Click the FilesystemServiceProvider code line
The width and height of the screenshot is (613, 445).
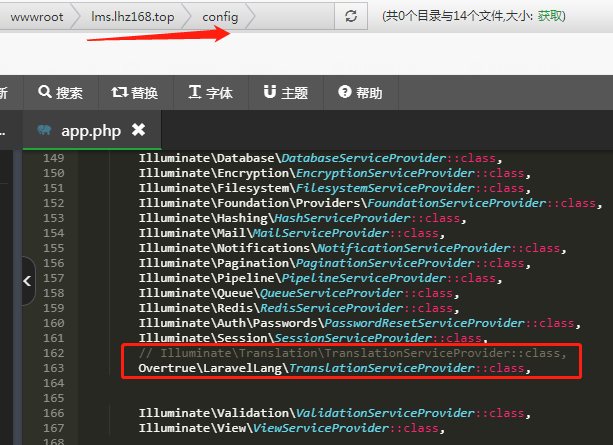coord(335,188)
